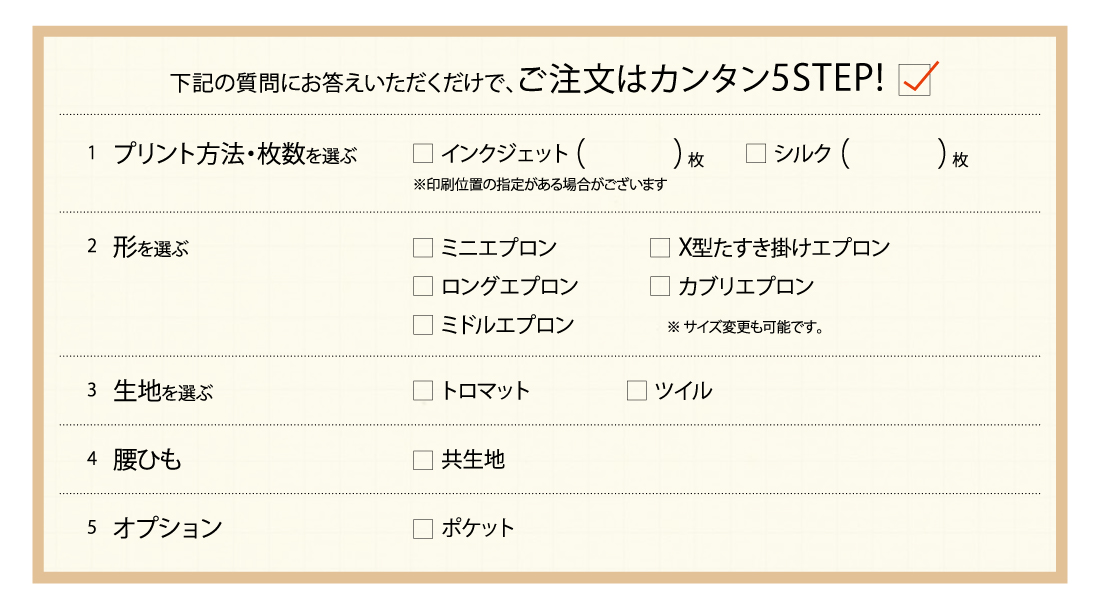
Task: Click the 形を選ぶ step heading
Action: coord(151,248)
